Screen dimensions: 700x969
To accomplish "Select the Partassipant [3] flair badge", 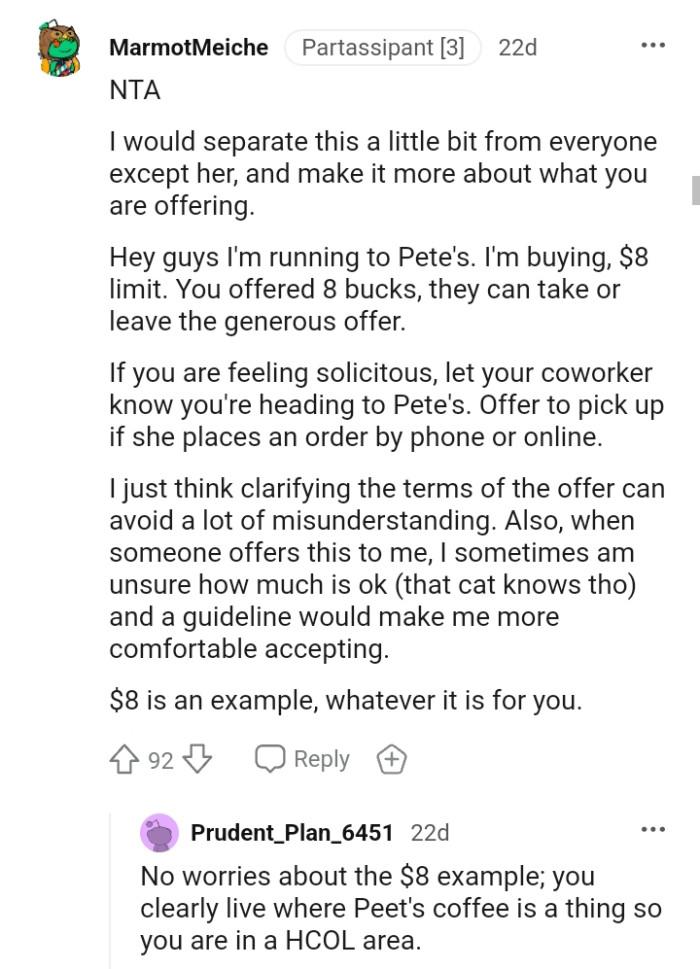I will pos(382,46).
